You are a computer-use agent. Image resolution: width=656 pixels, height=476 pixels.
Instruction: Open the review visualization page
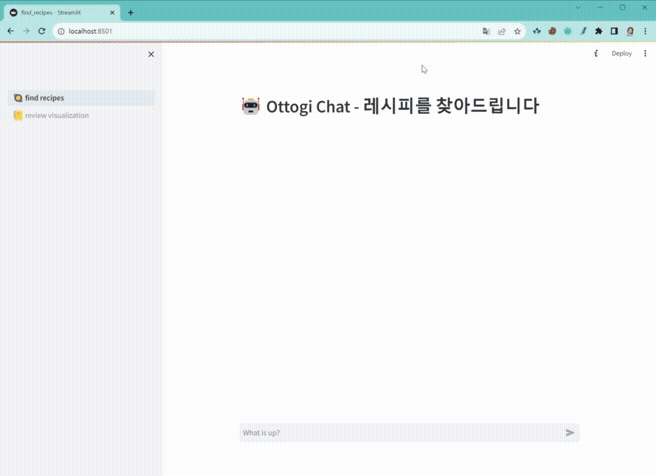point(81,115)
